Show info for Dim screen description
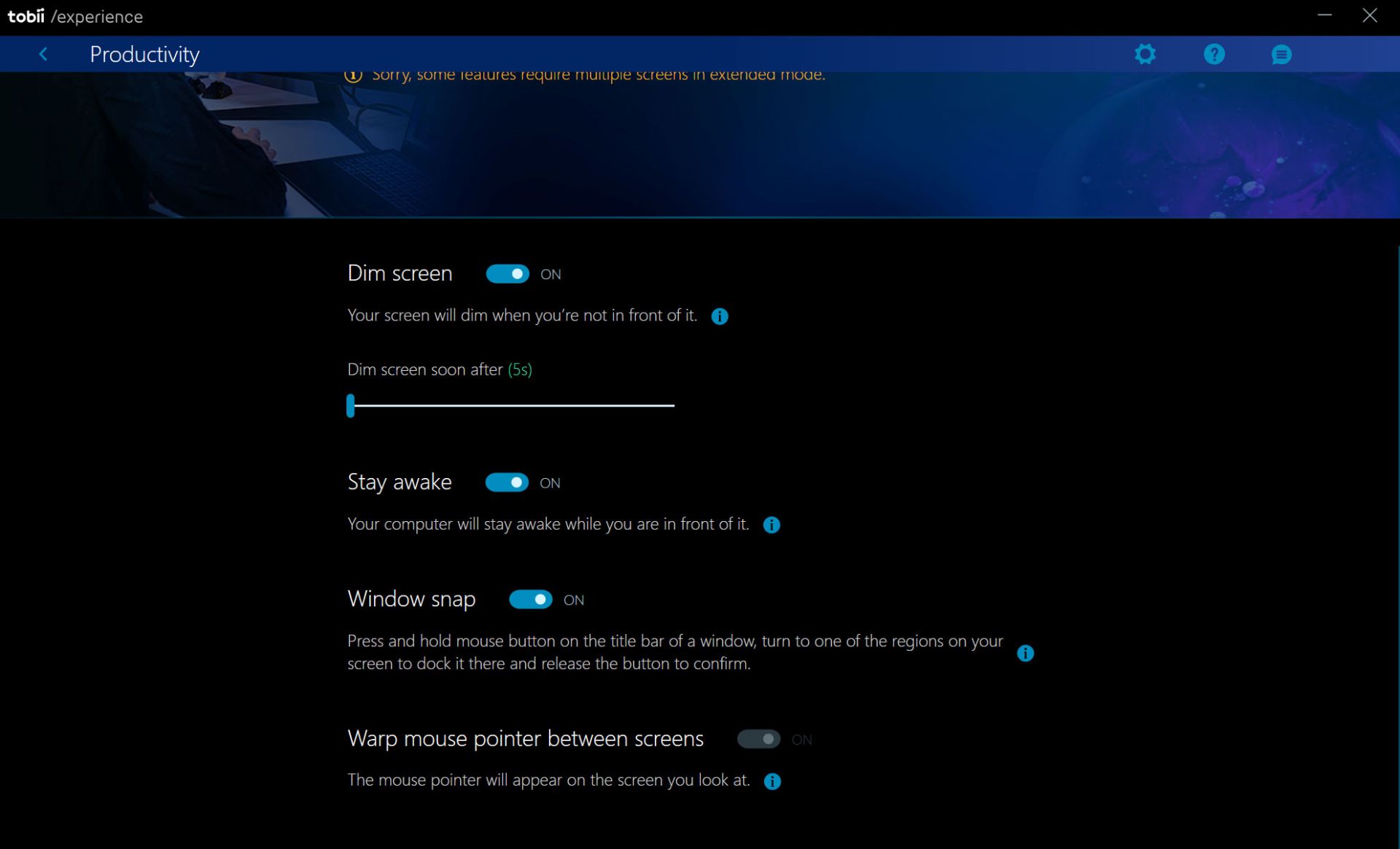The height and width of the screenshot is (849, 1400). (x=719, y=316)
